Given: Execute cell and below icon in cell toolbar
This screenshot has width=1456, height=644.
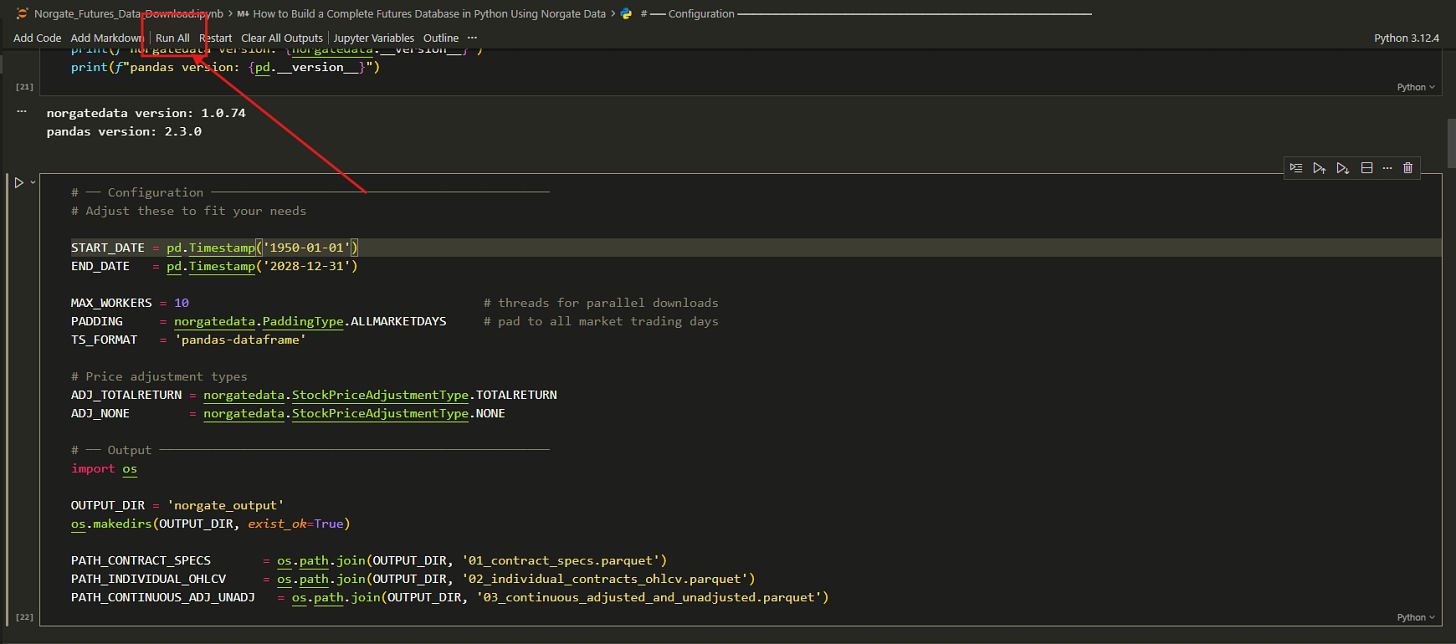Looking at the screenshot, I should click(x=1343, y=168).
